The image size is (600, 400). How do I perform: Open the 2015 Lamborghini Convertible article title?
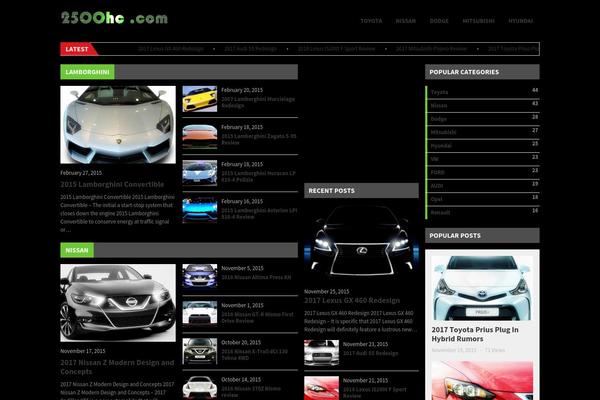click(x=112, y=184)
